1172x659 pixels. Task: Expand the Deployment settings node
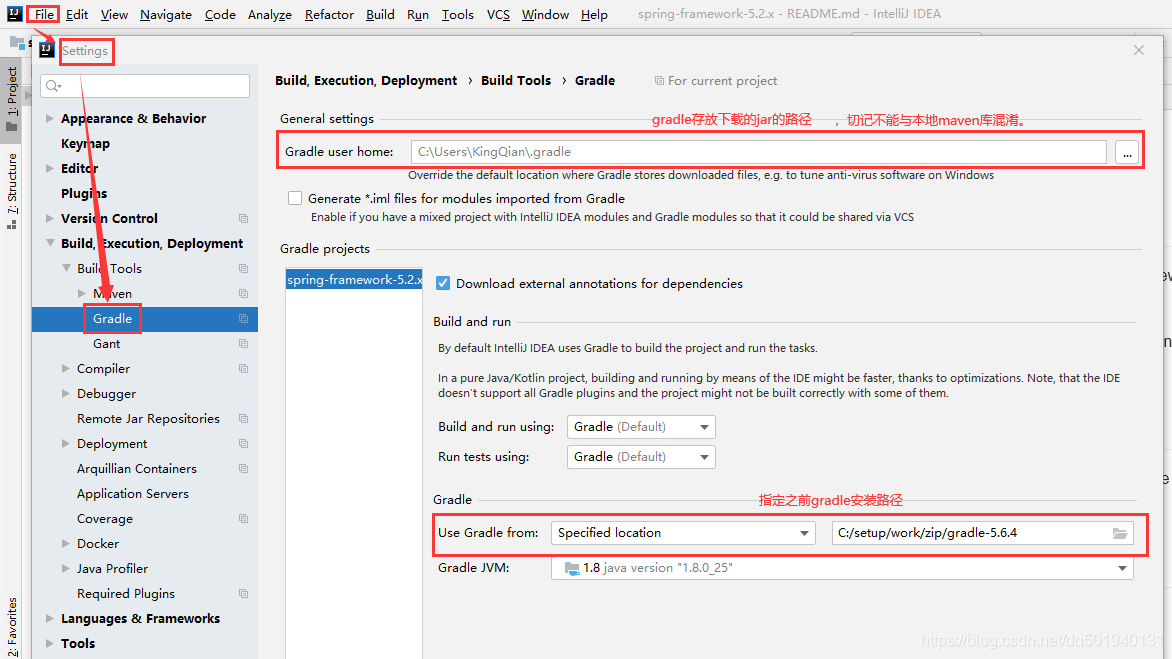pyautogui.click(x=66, y=444)
